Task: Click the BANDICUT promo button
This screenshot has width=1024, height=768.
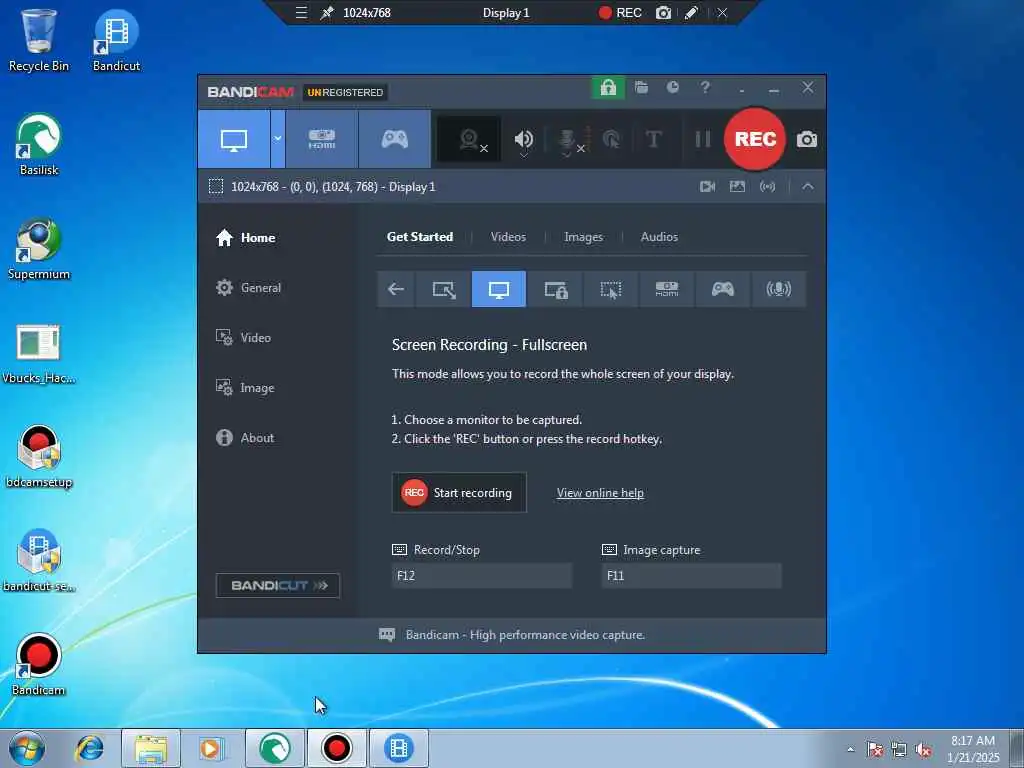Action: point(278,586)
